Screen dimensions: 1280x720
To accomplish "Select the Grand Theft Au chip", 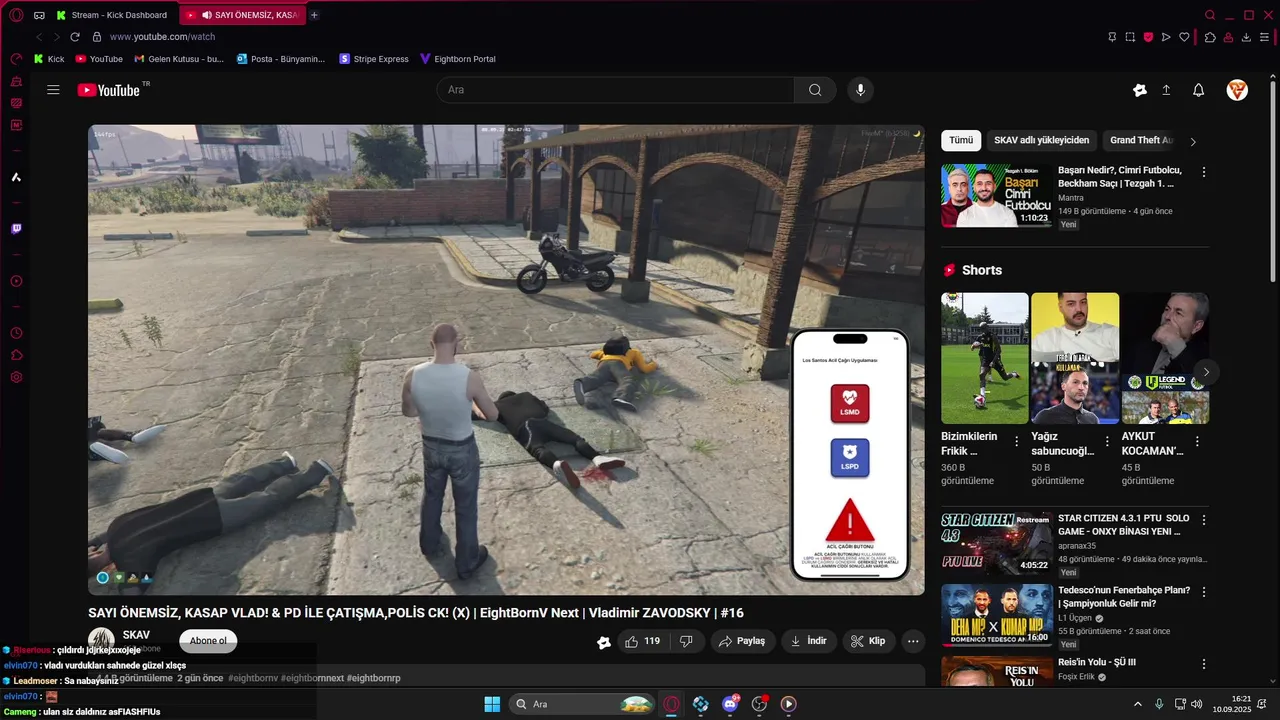I will click(1141, 140).
